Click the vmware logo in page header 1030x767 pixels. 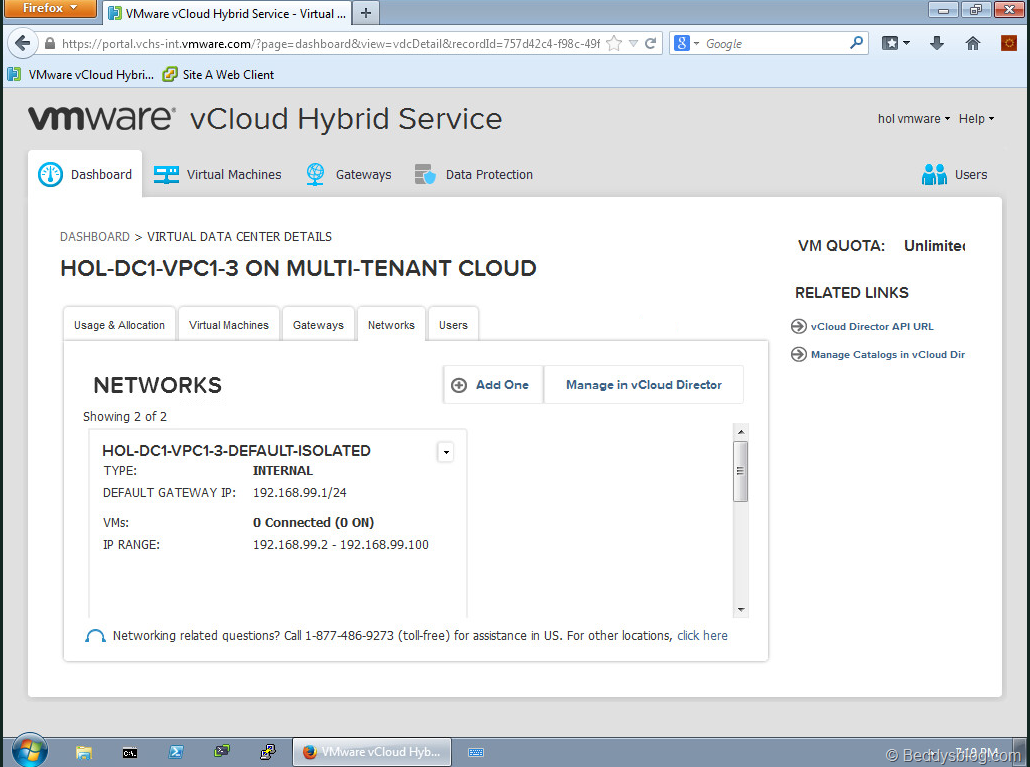[101, 118]
